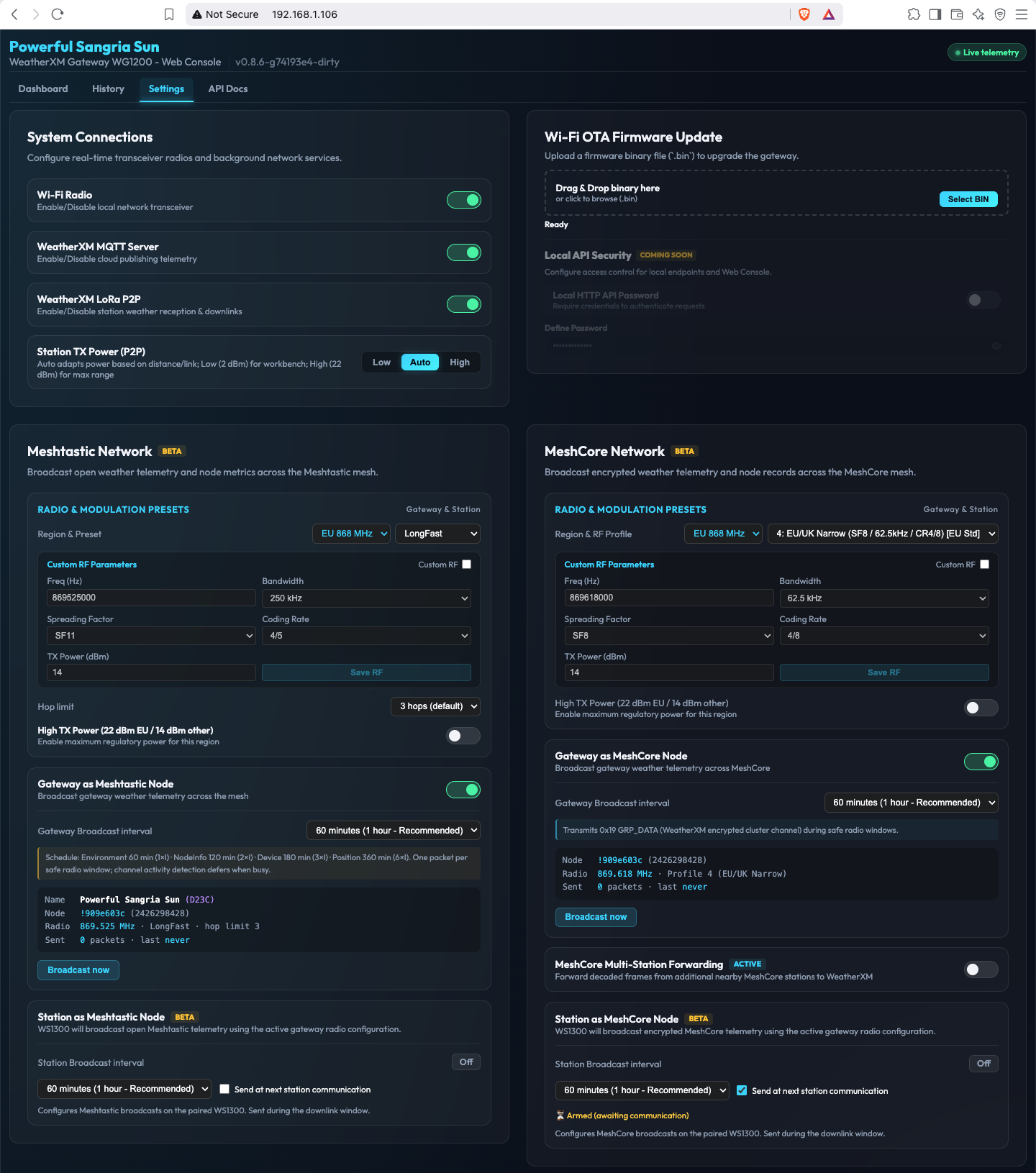The image size is (1036, 1173).
Task: Click Meshtastic Save RF button
Action: [366, 672]
